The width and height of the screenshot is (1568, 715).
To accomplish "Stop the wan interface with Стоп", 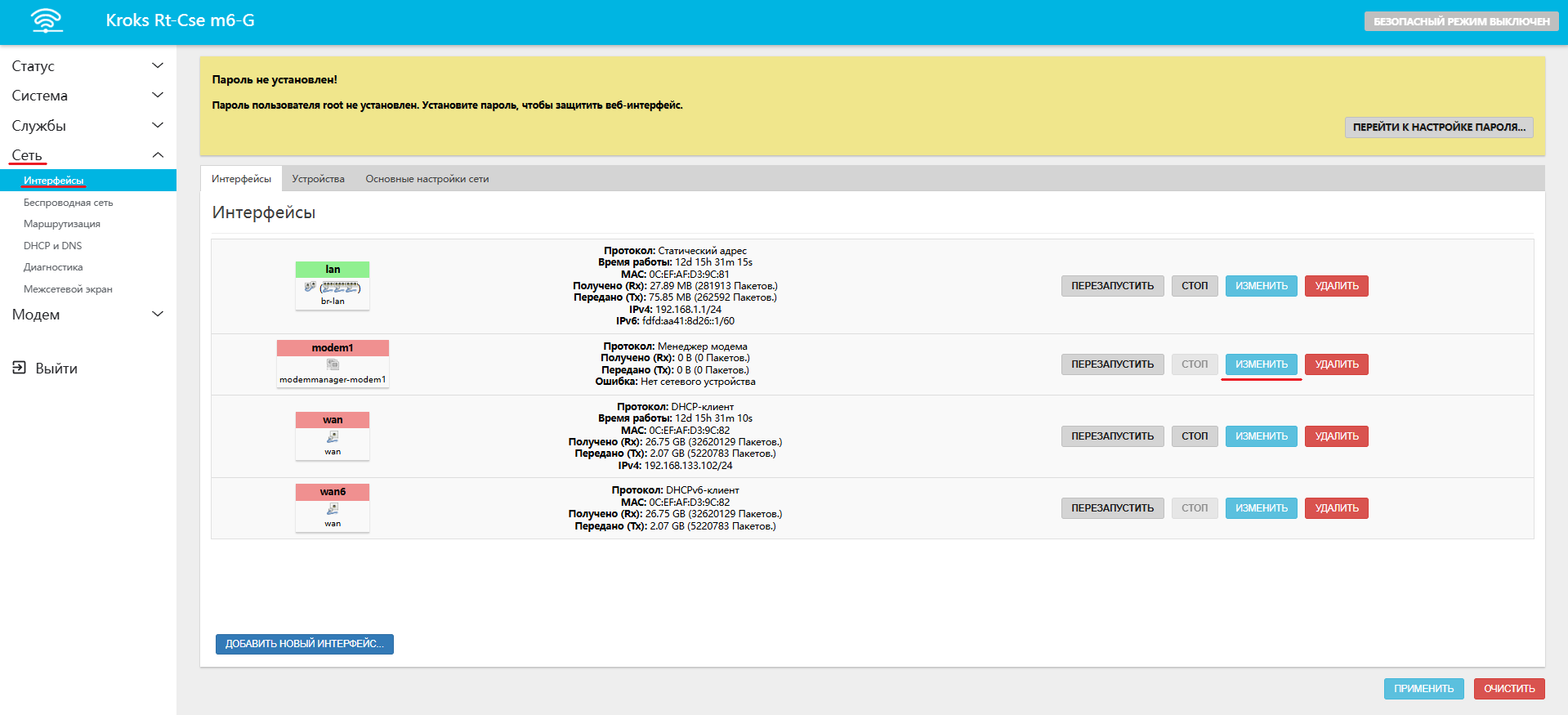I will [x=1194, y=436].
